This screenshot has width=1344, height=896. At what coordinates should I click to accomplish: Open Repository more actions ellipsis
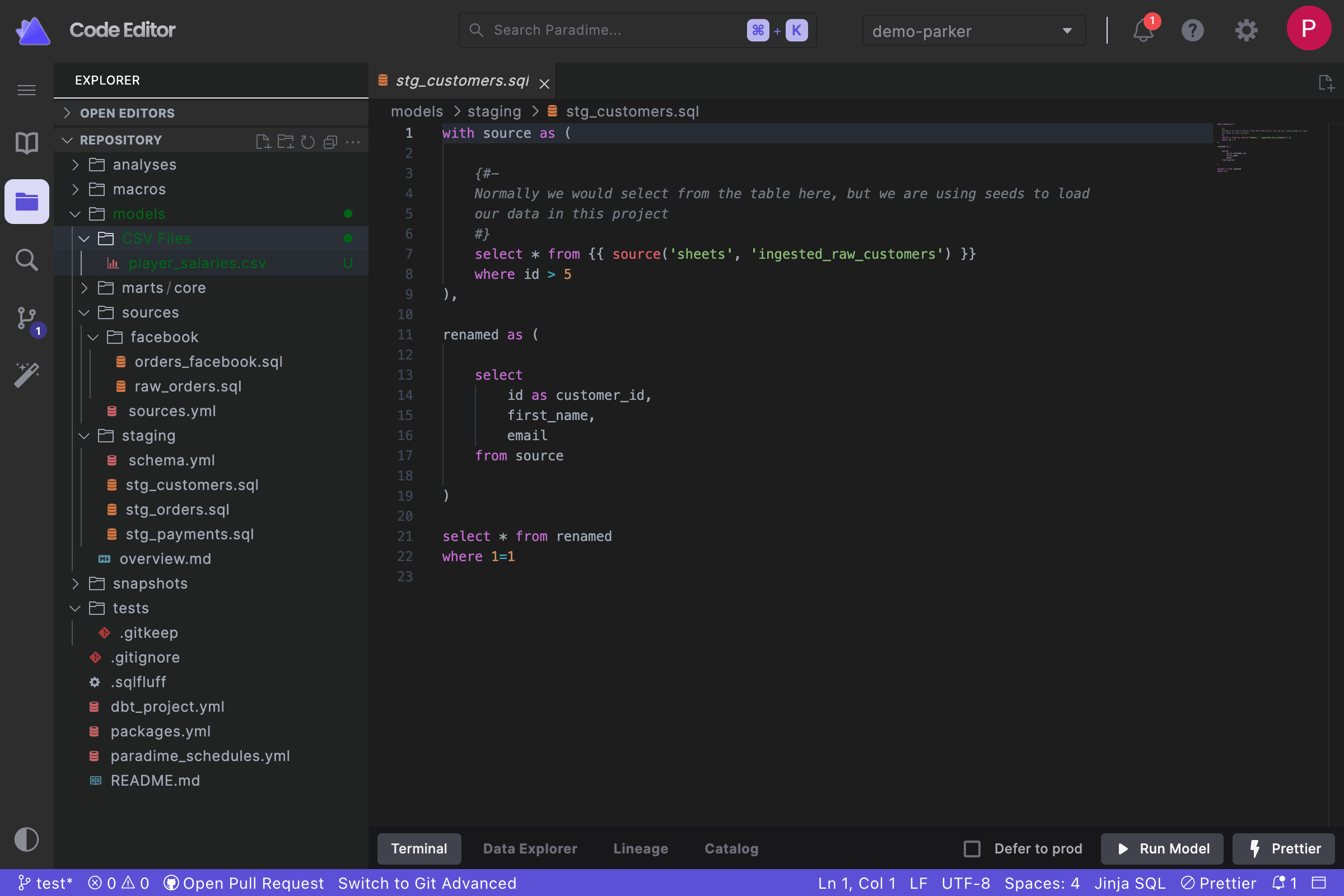(353, 141)
